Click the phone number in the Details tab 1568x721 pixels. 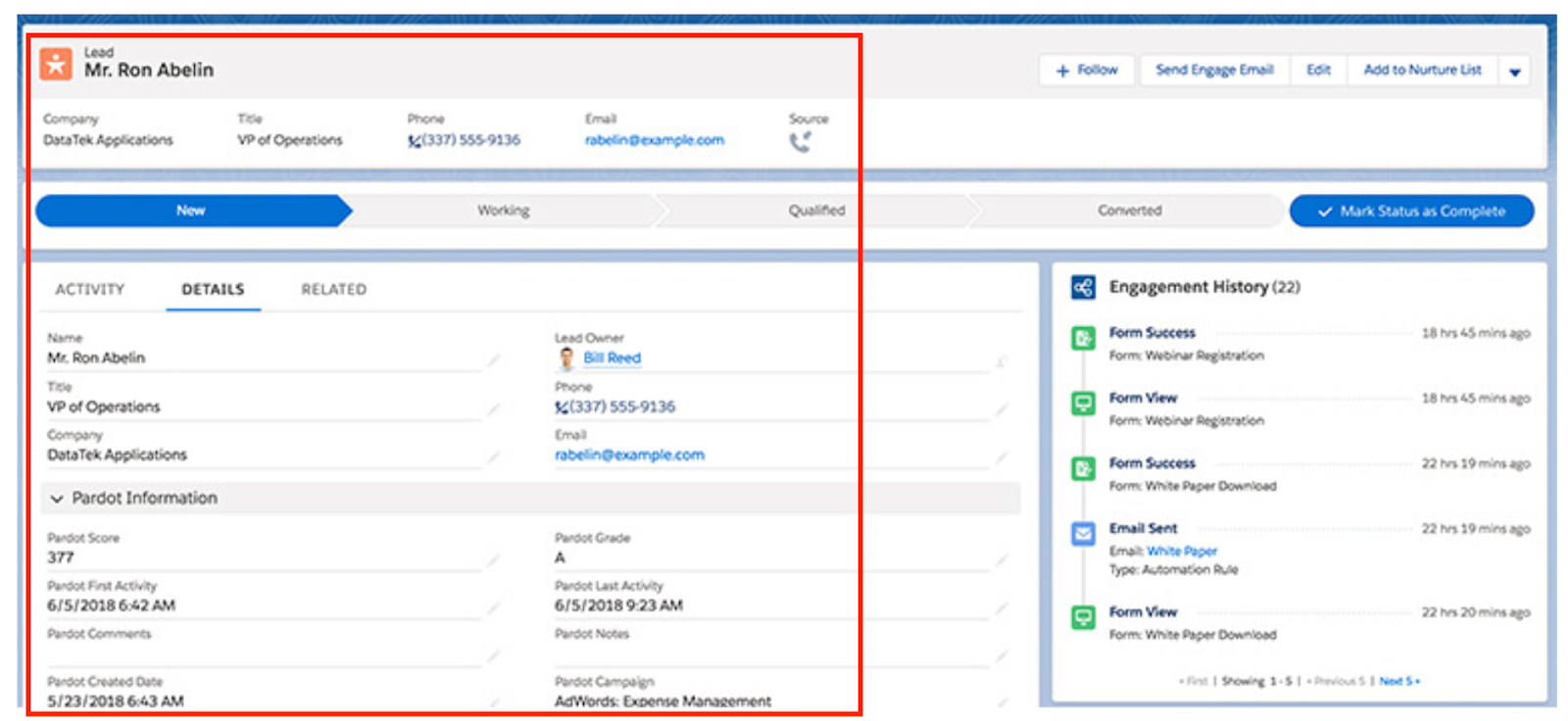pyautogui.click(x=622, y=408)
